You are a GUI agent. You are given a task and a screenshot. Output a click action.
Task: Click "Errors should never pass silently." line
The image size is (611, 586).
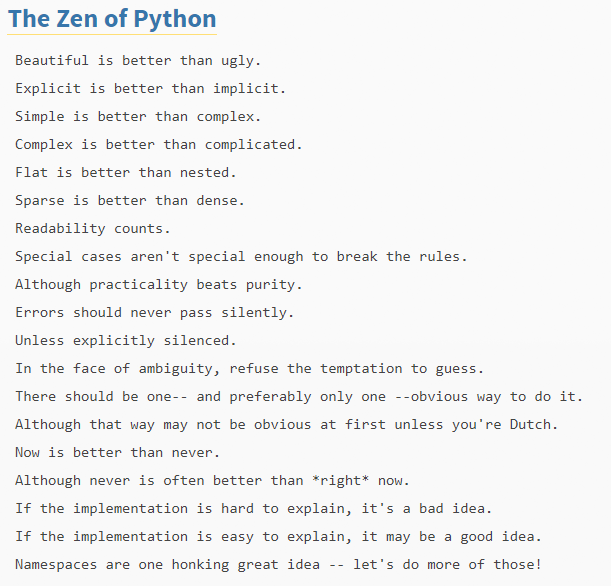[x=154, y=312]
